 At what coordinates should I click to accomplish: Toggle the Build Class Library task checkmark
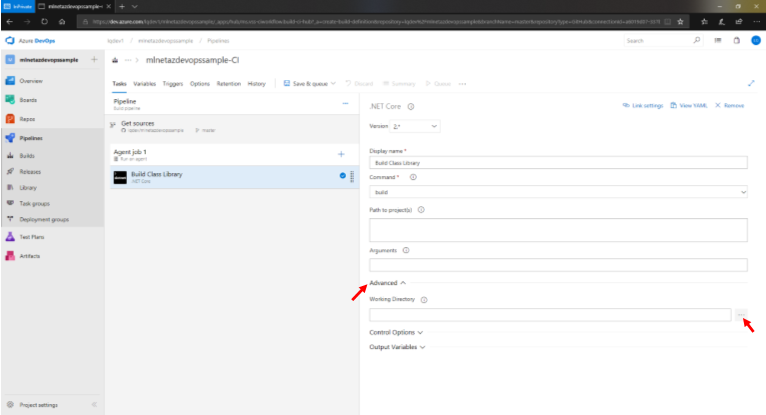click(342, 176)
